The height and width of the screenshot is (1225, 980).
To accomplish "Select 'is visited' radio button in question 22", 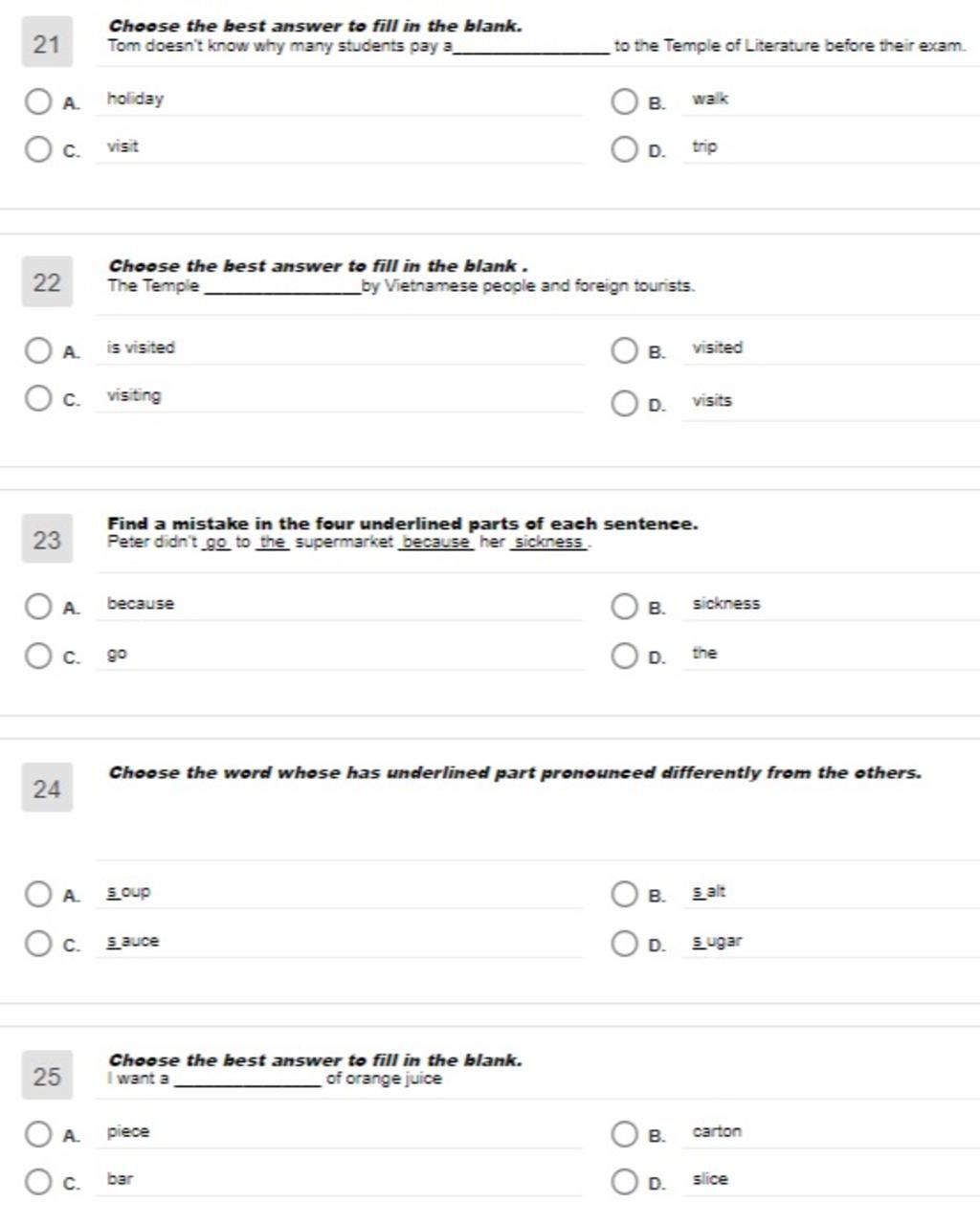I will pyautogui.click(x=38, y=349).
